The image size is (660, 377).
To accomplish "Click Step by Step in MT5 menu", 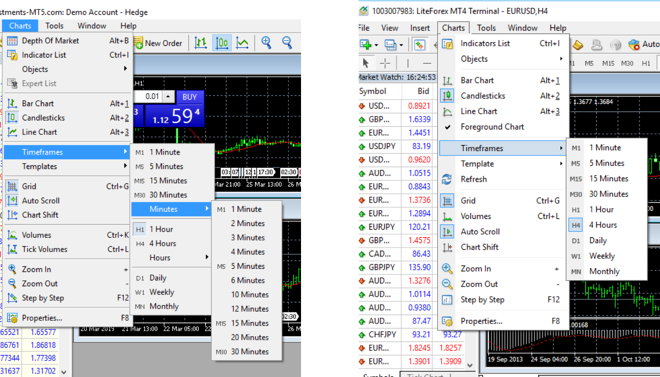I will [x=67, y=298].
